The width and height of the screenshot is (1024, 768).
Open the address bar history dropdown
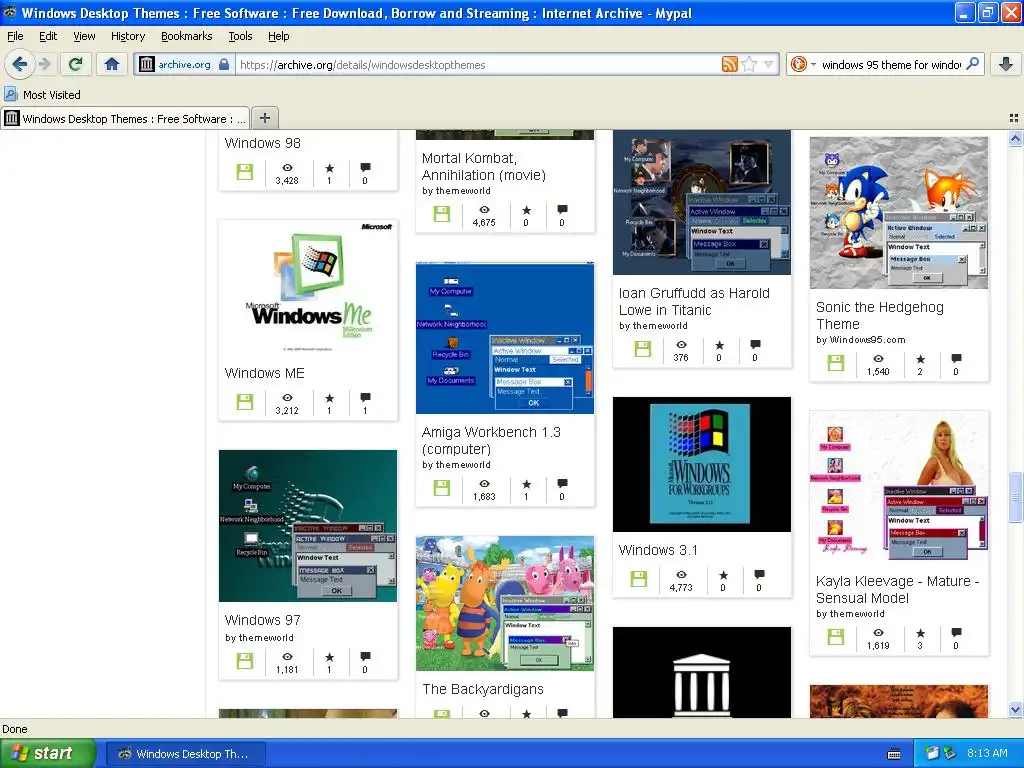click(x=769, y=64)
